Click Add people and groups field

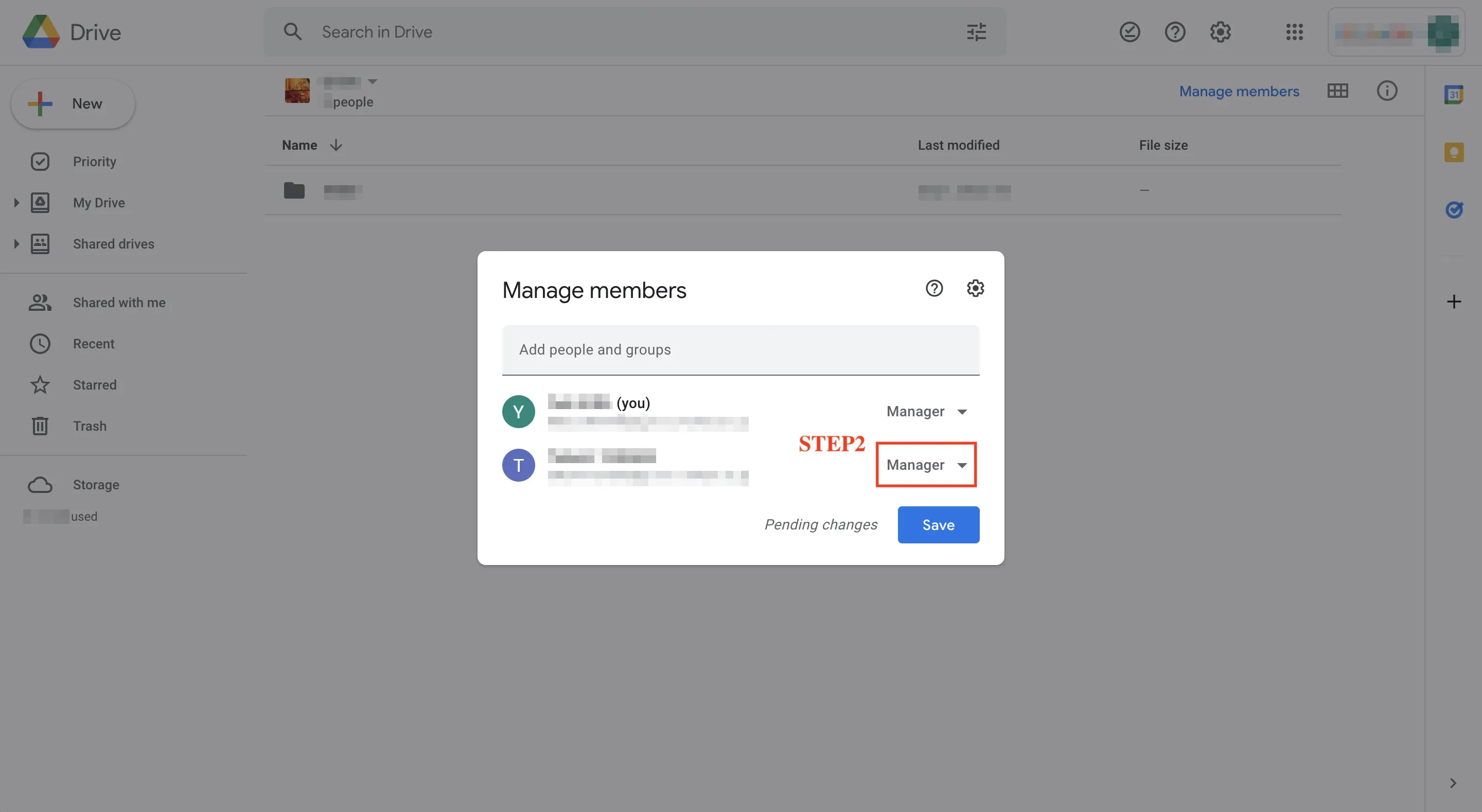click(x=740, y=350)
